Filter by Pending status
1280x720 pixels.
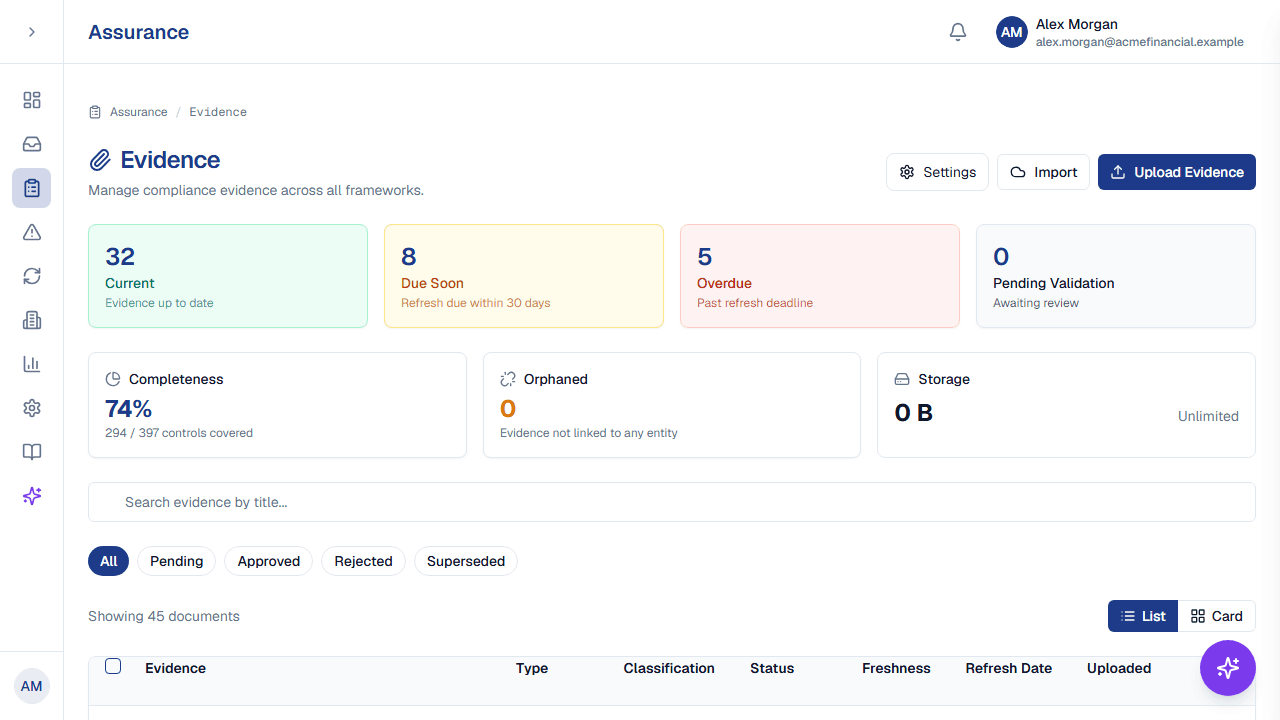(177, 561)
